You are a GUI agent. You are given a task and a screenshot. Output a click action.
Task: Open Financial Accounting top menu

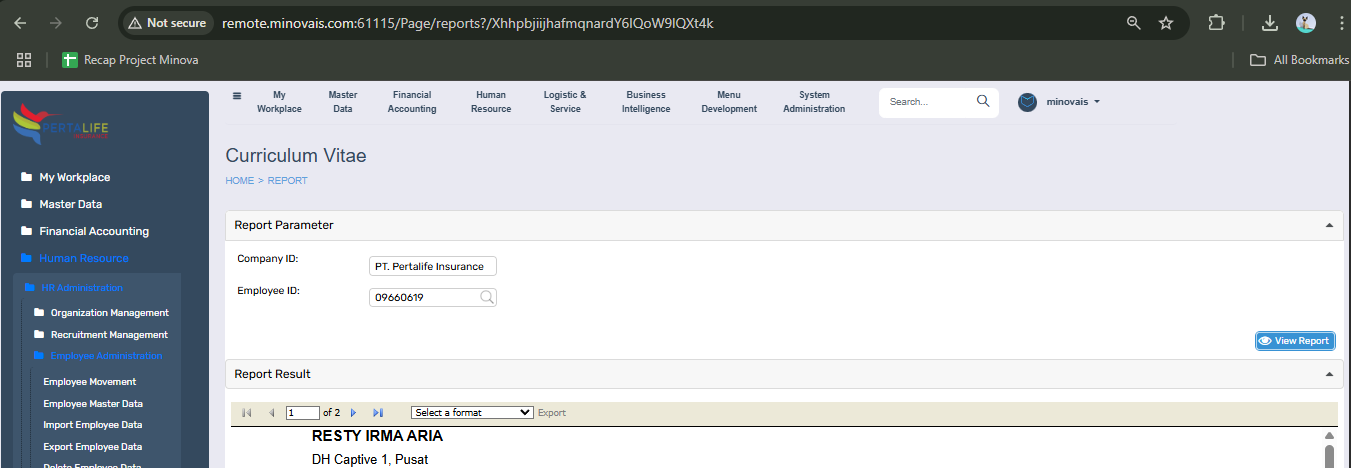(412, 102)
